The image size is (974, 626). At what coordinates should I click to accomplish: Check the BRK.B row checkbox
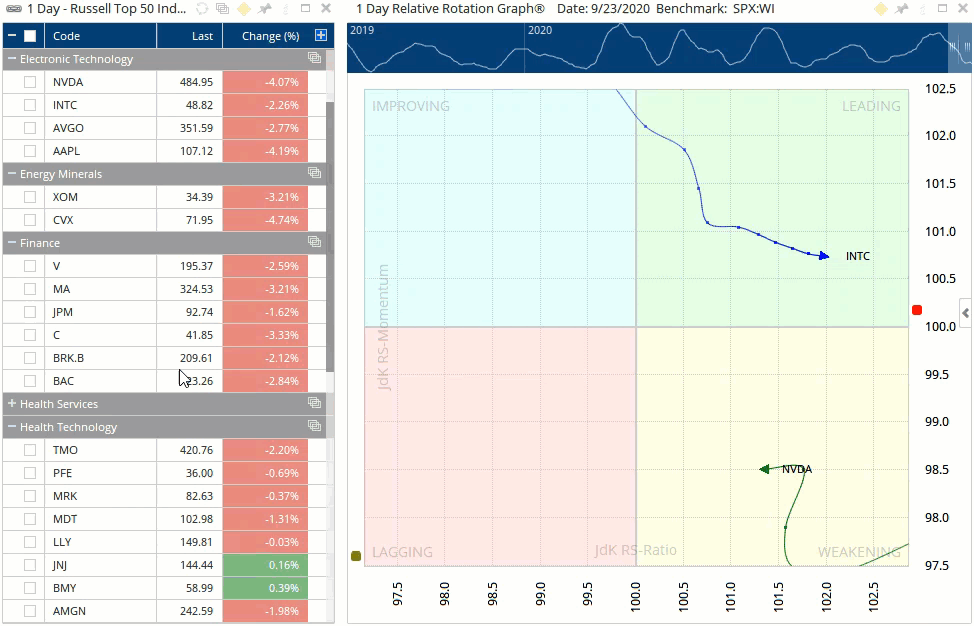pos(30,358)
